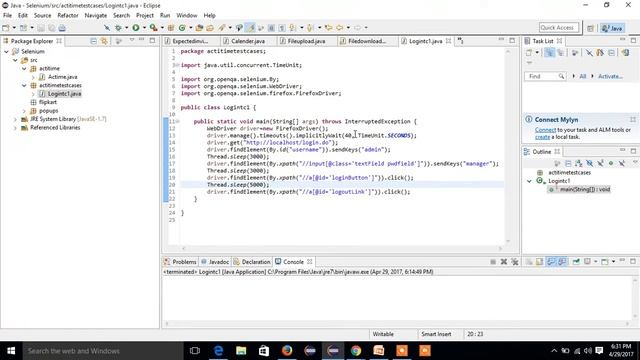
Task: Click editor horizontal scrollbar
Action: (341, 248)
